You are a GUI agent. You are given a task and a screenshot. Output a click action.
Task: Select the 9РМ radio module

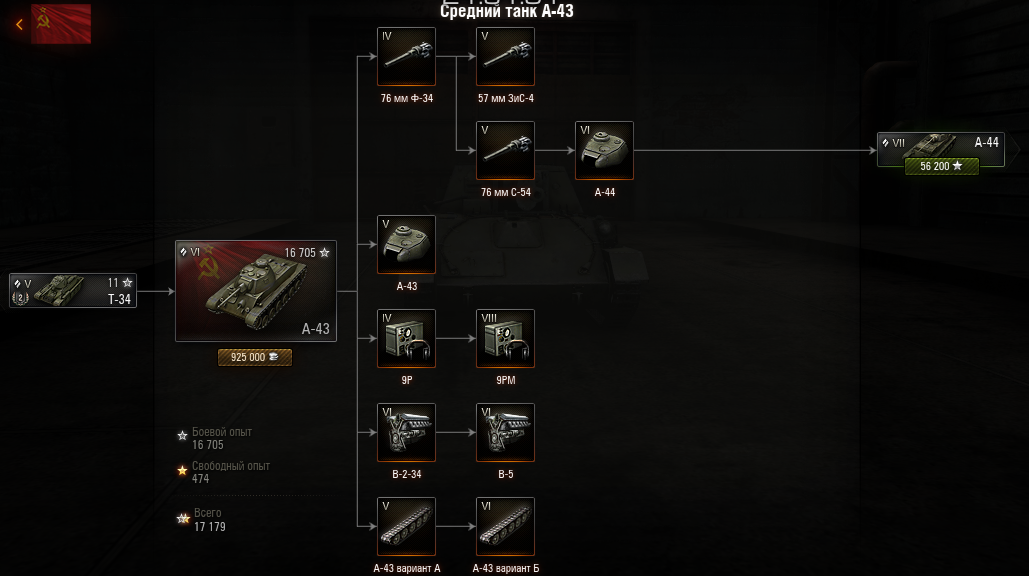point(505,339)
